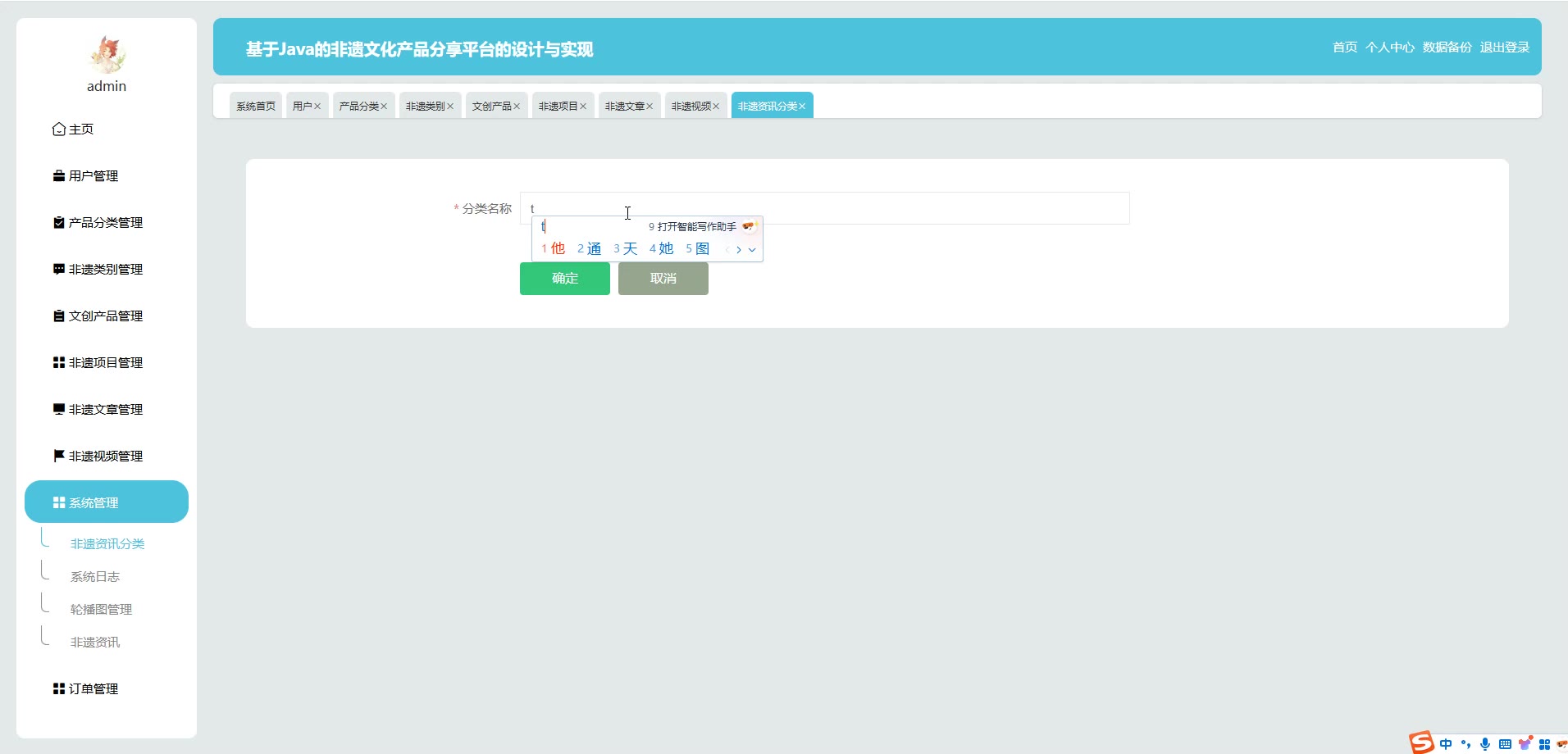Click the green 确定 button
The height and width of the screenshot is (754, 1568).
tap(565, 279)
